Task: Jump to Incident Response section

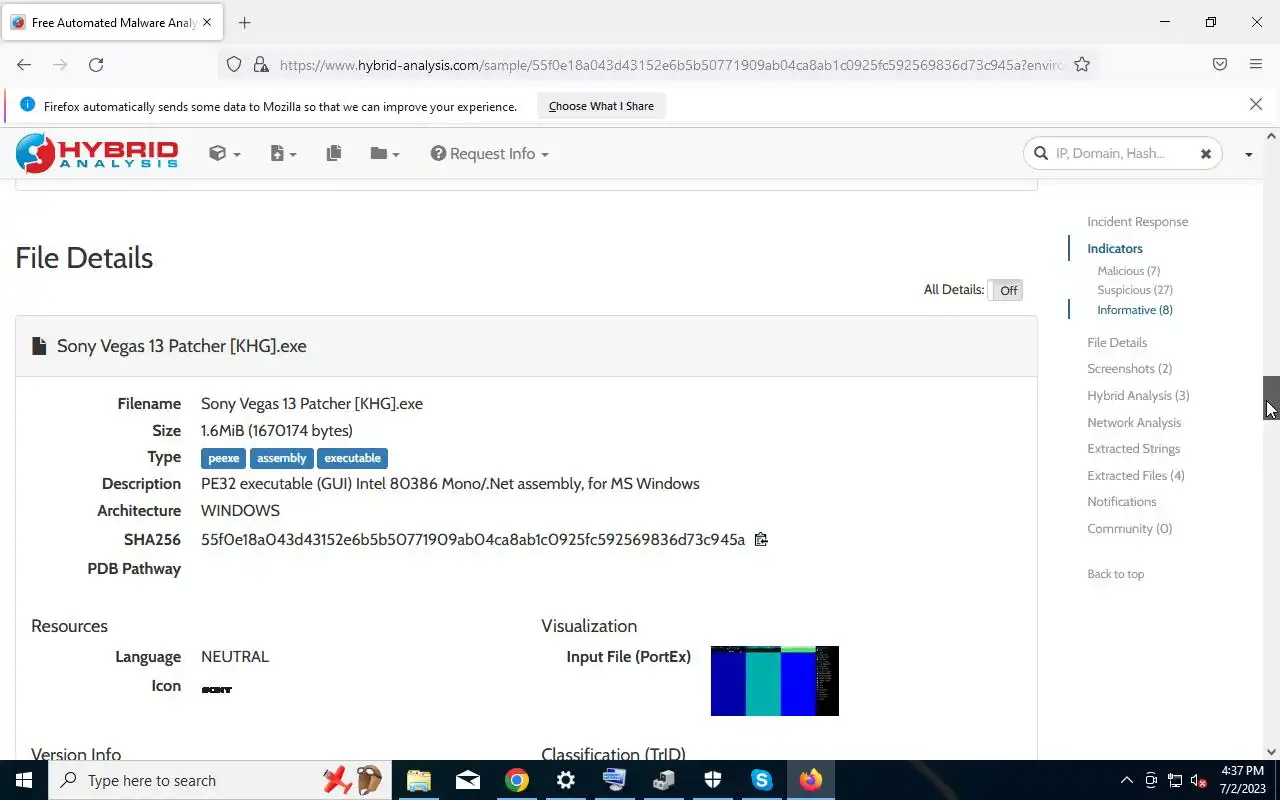Action: (1138, 222)
